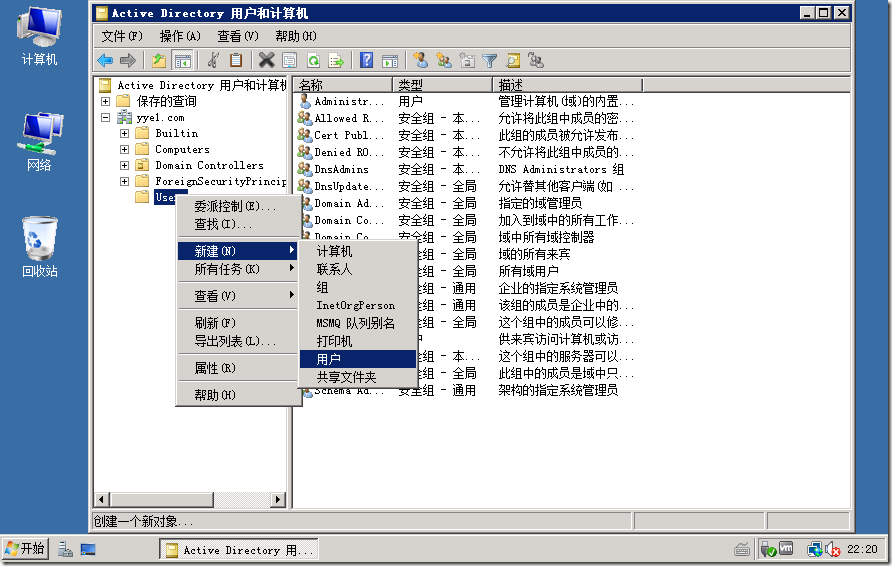
Task: Go up one level using the folder icon
Action: click(159, 60)
